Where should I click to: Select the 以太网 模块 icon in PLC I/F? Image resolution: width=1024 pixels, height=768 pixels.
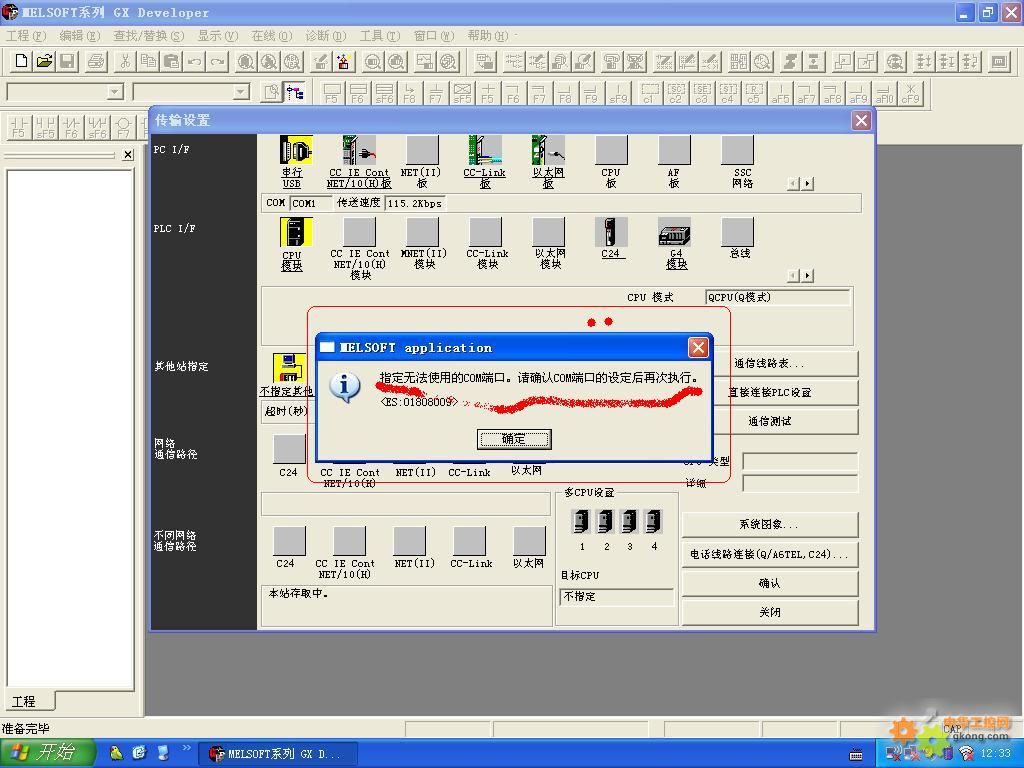[549, 232]
